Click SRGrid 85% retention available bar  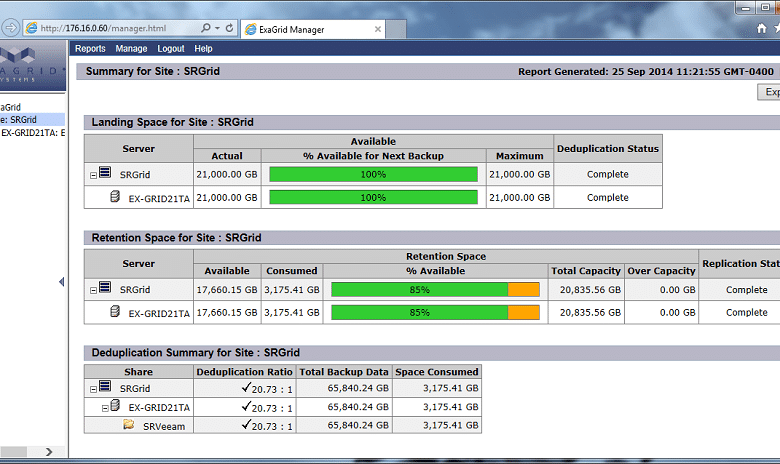tap(435, 289)
